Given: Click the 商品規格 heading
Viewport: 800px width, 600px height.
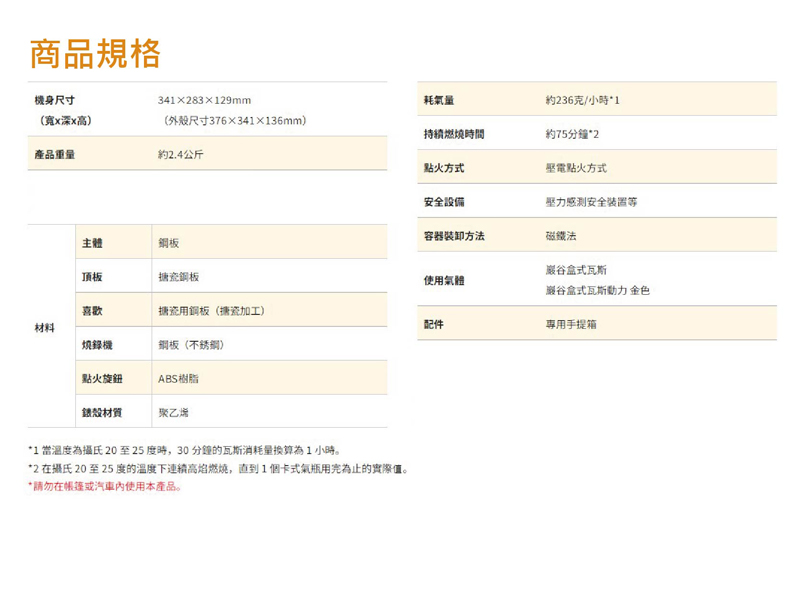Looking at the screenshot, I should 95,53.
